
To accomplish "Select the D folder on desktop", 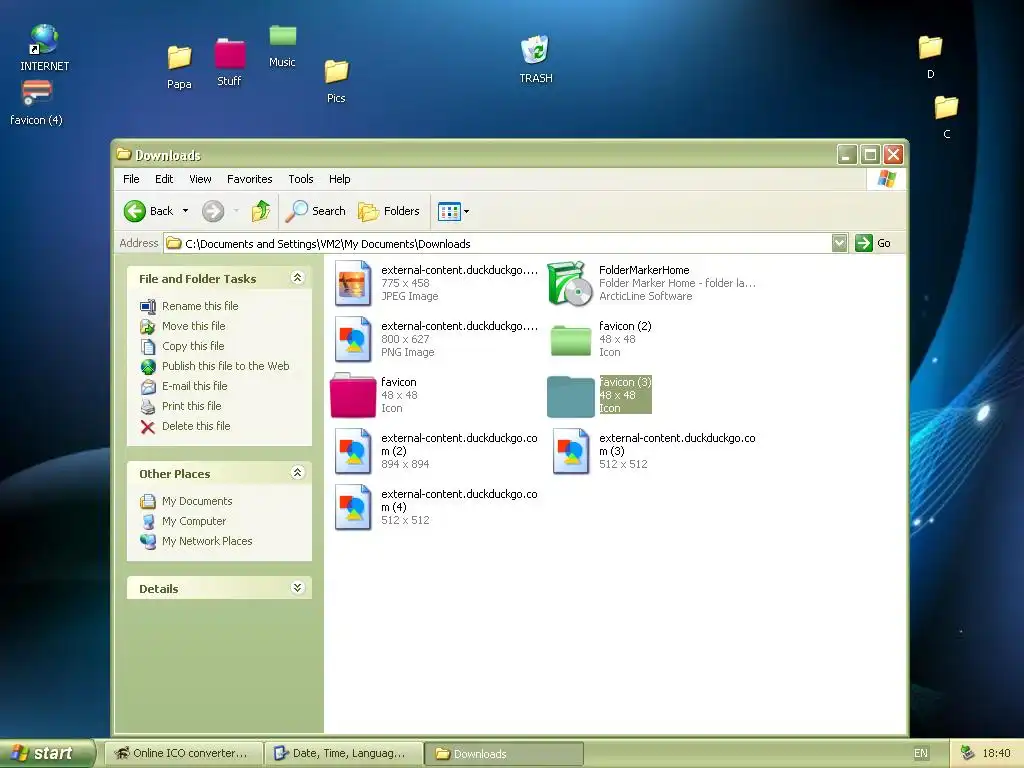I will coord(931,57).
